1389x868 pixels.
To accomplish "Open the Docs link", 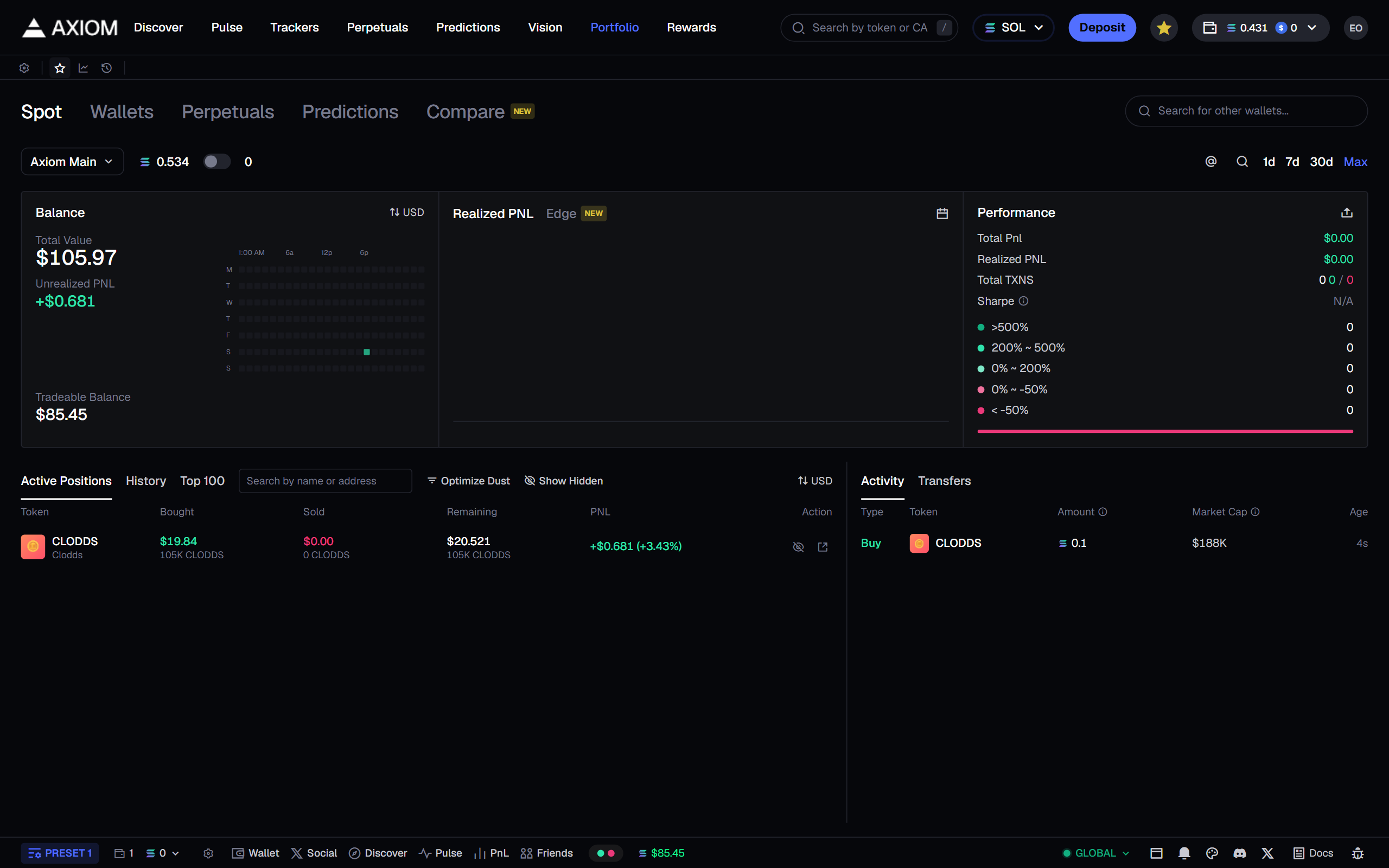I will 1313,853.
